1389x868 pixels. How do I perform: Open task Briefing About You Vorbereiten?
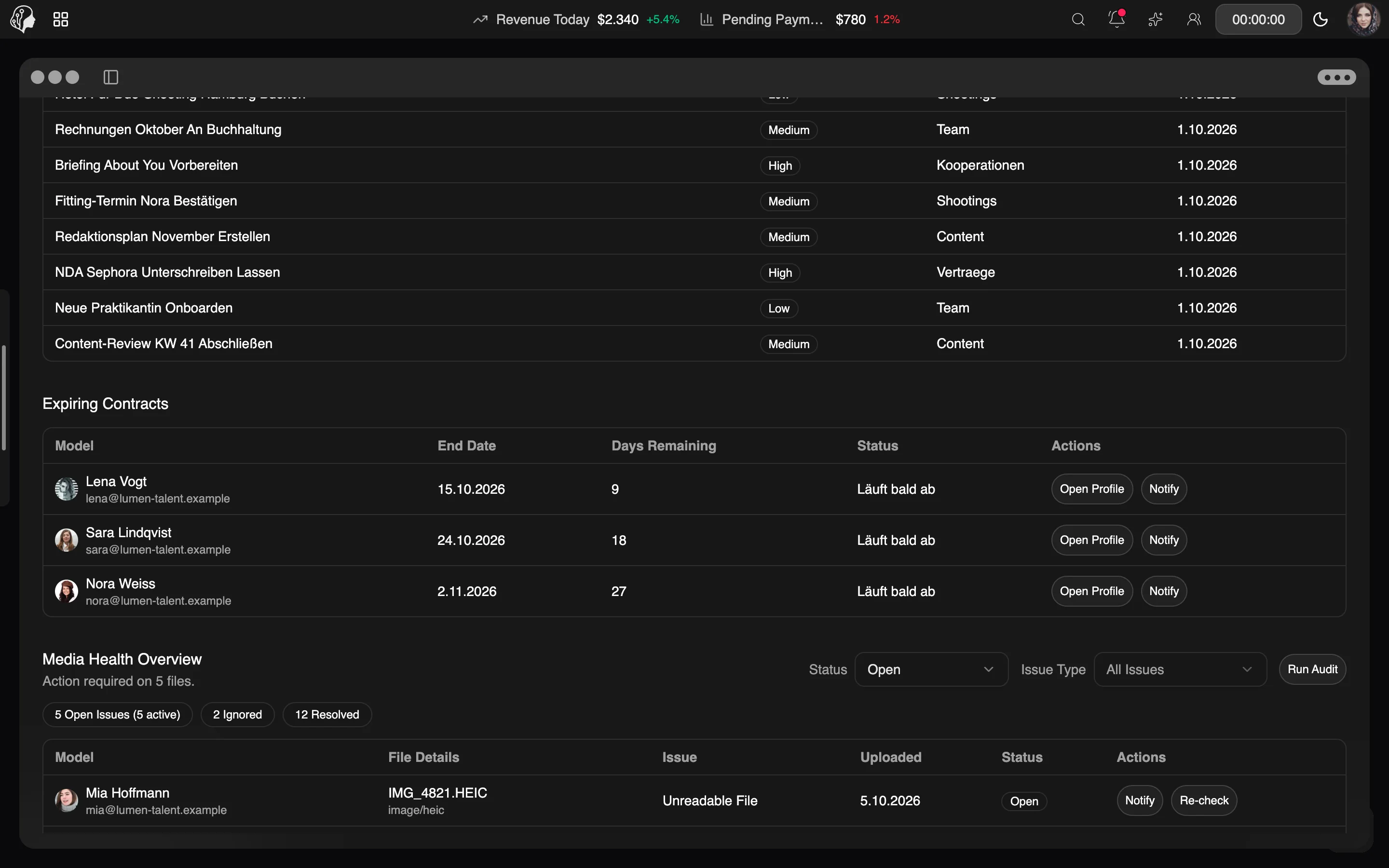[x=694, y=165]
